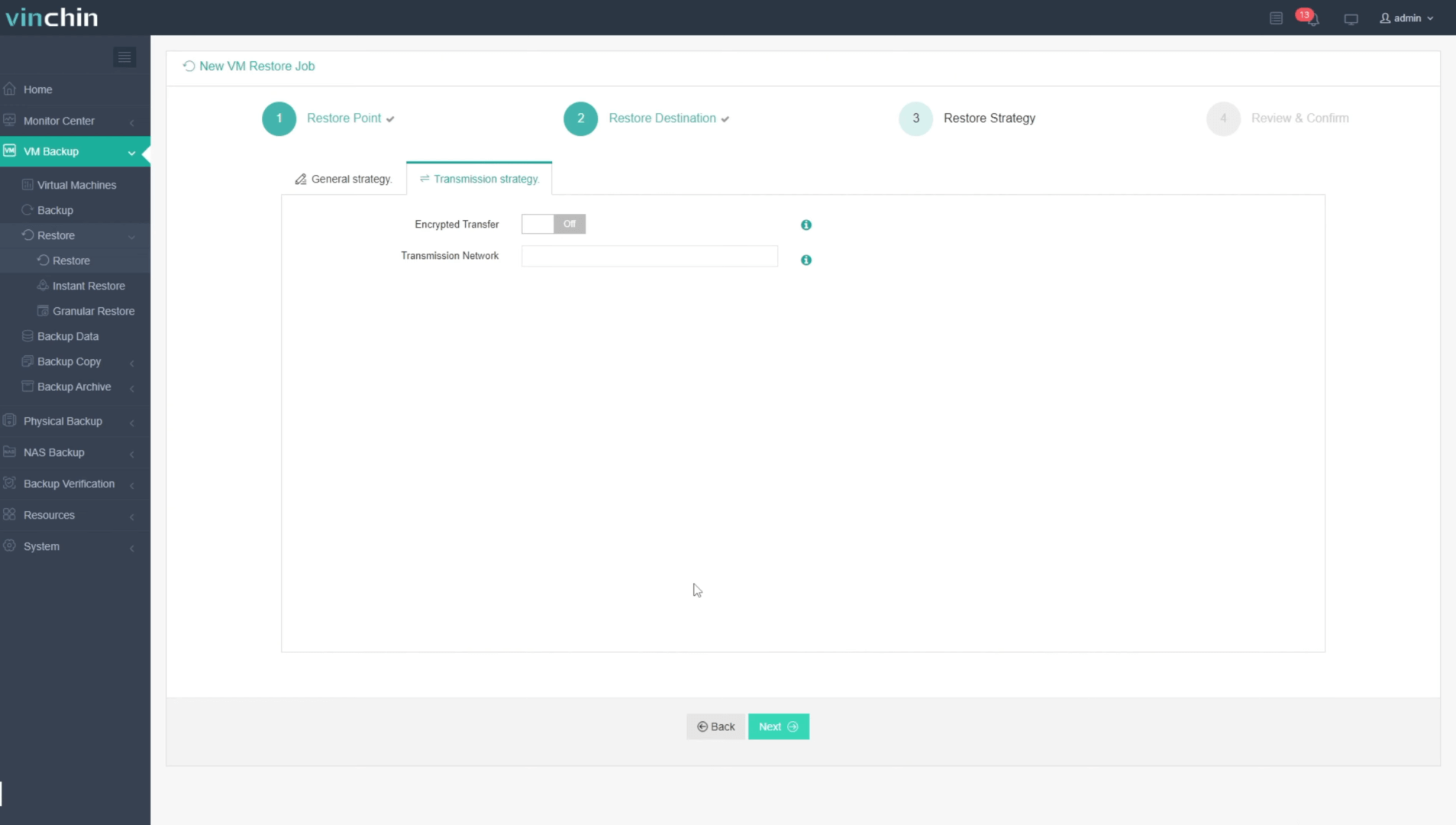
Task: Go to step 2 Restore Destination circle
Action: coord(580,118)
